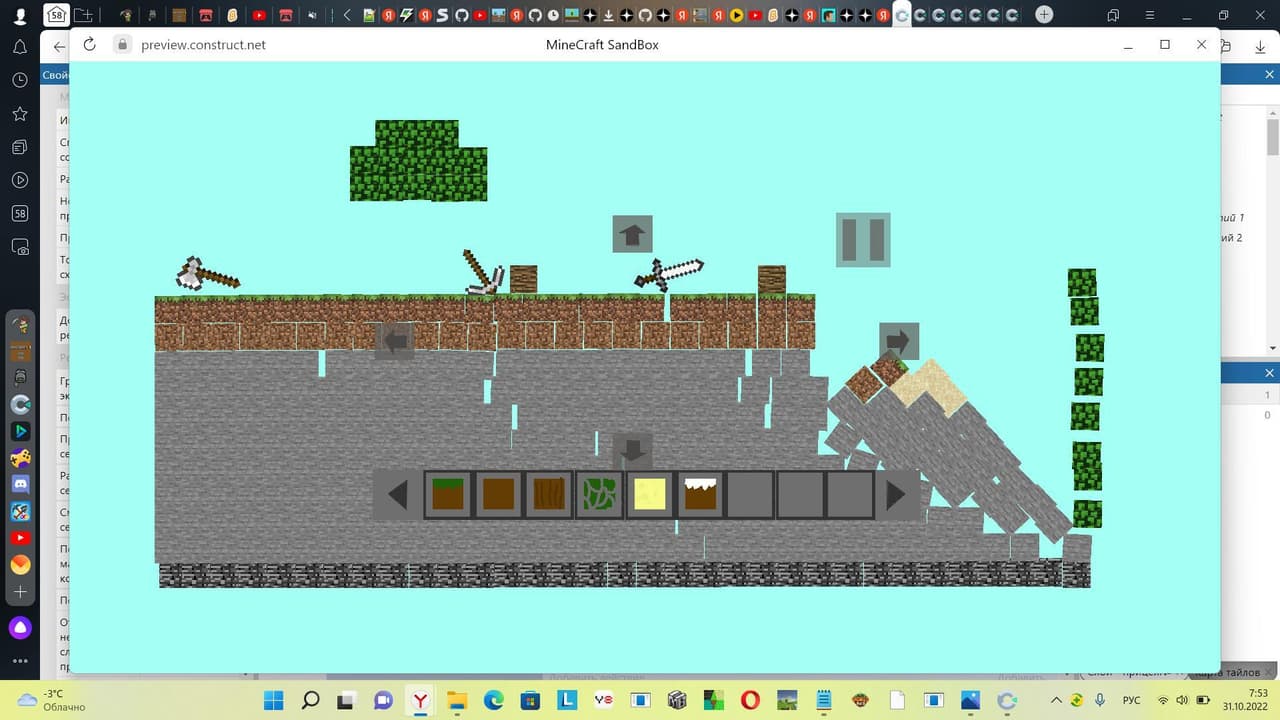Open YouTube in the browser sidebar
Viewport: 1280px width, 720px height.
(x=20, y=538)
